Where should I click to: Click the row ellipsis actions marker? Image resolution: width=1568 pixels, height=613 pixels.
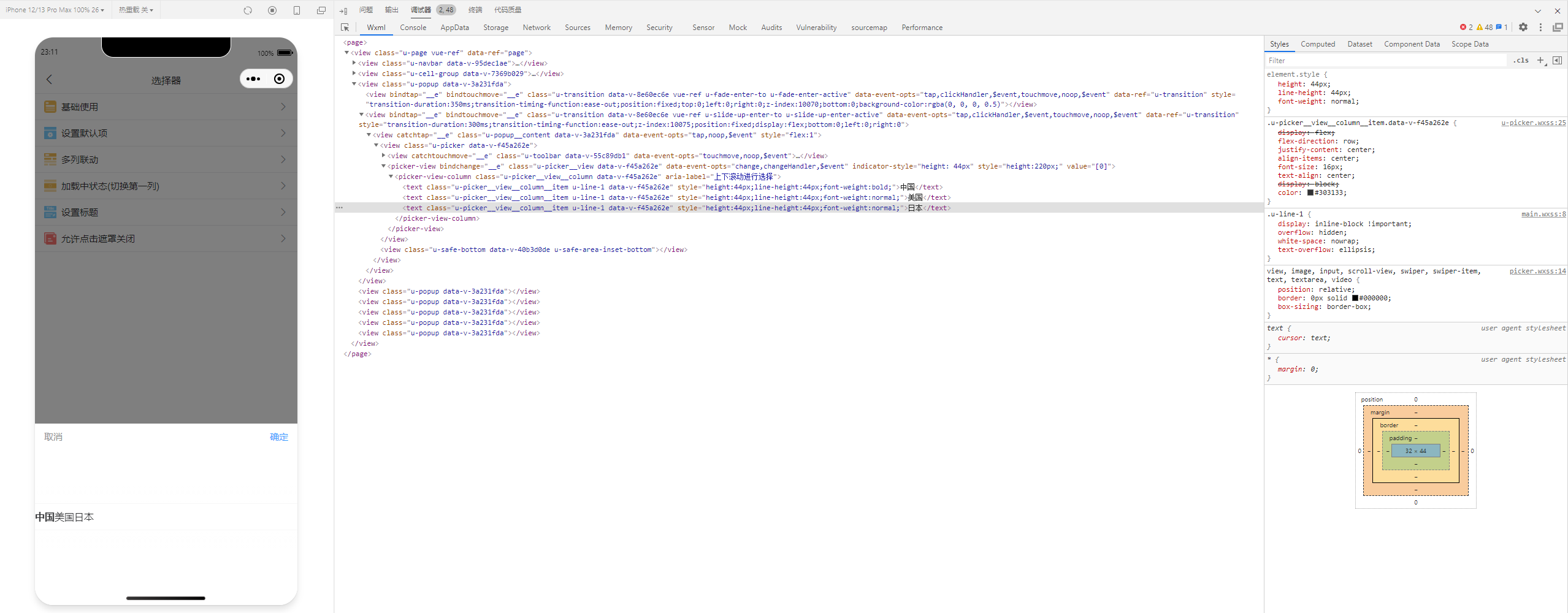tap(339, 208)
